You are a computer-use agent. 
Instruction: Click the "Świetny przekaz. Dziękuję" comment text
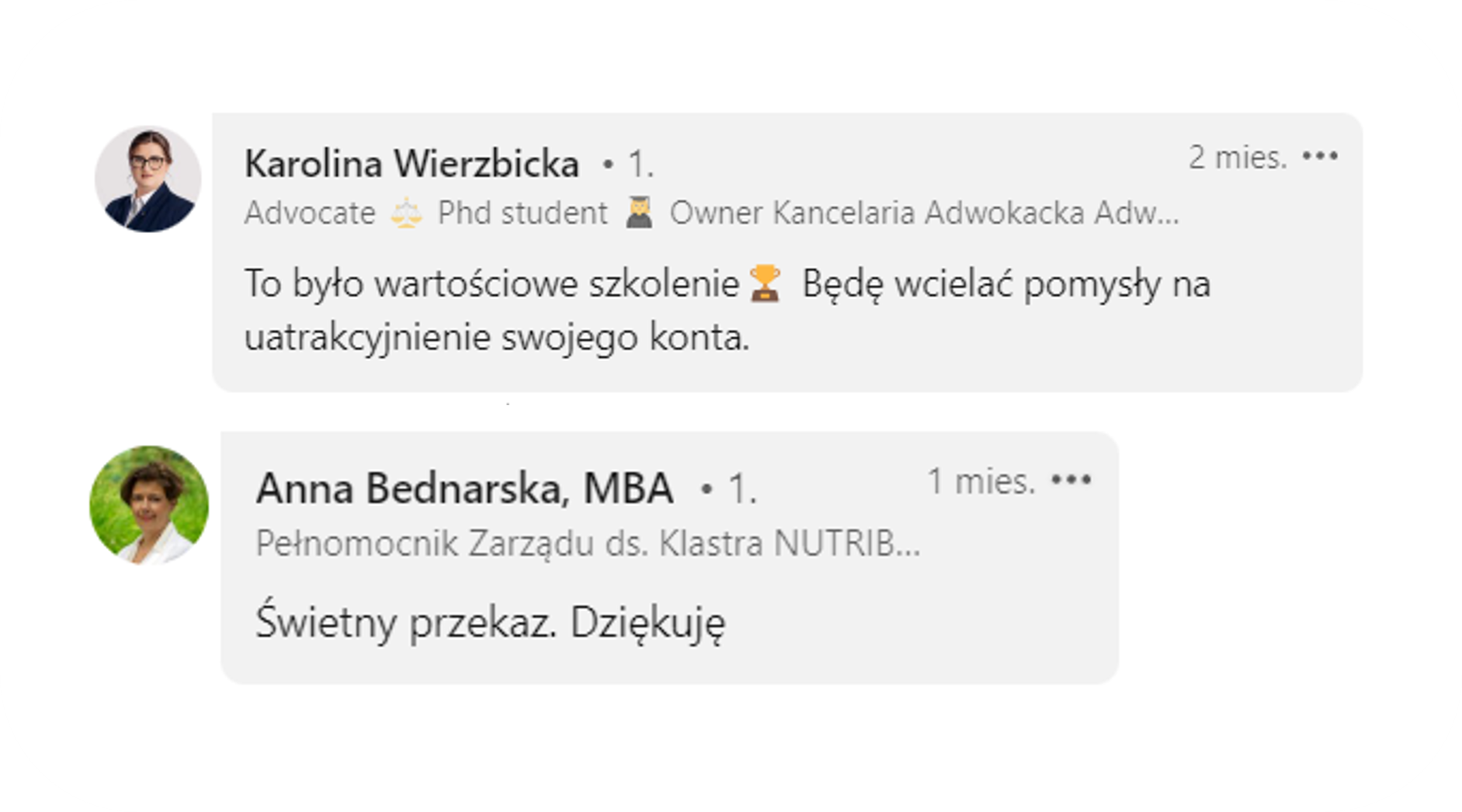click(x=491, y=622)
